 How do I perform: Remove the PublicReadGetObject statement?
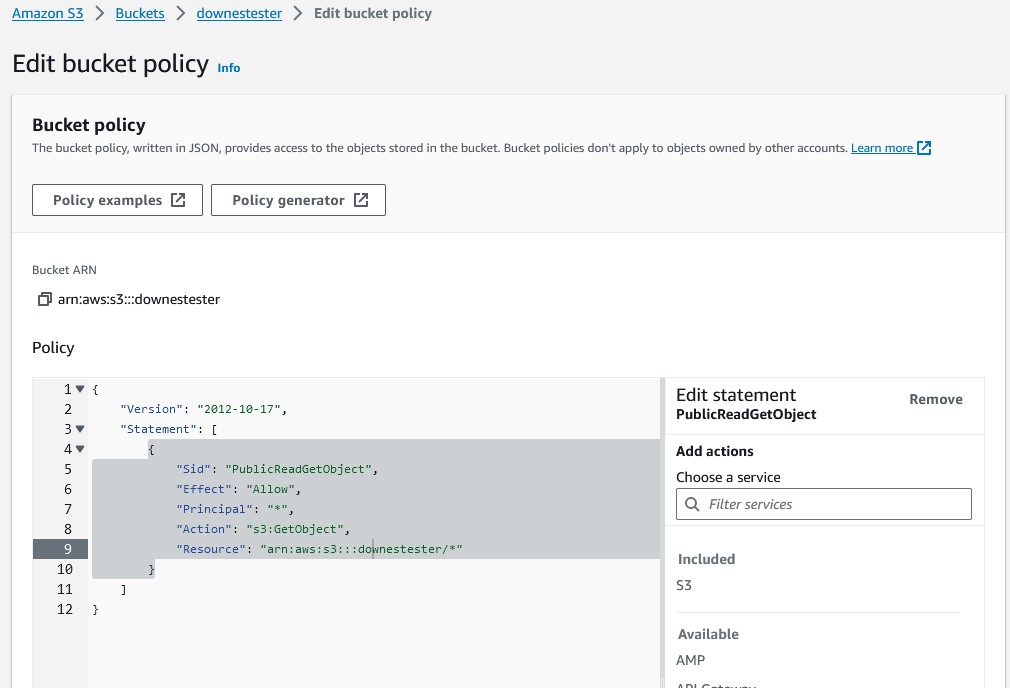(936, 399)
